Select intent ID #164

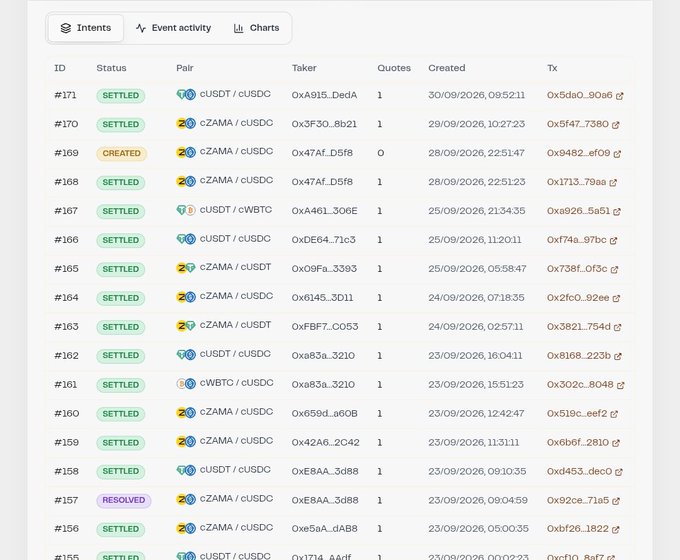click(66, 298)
